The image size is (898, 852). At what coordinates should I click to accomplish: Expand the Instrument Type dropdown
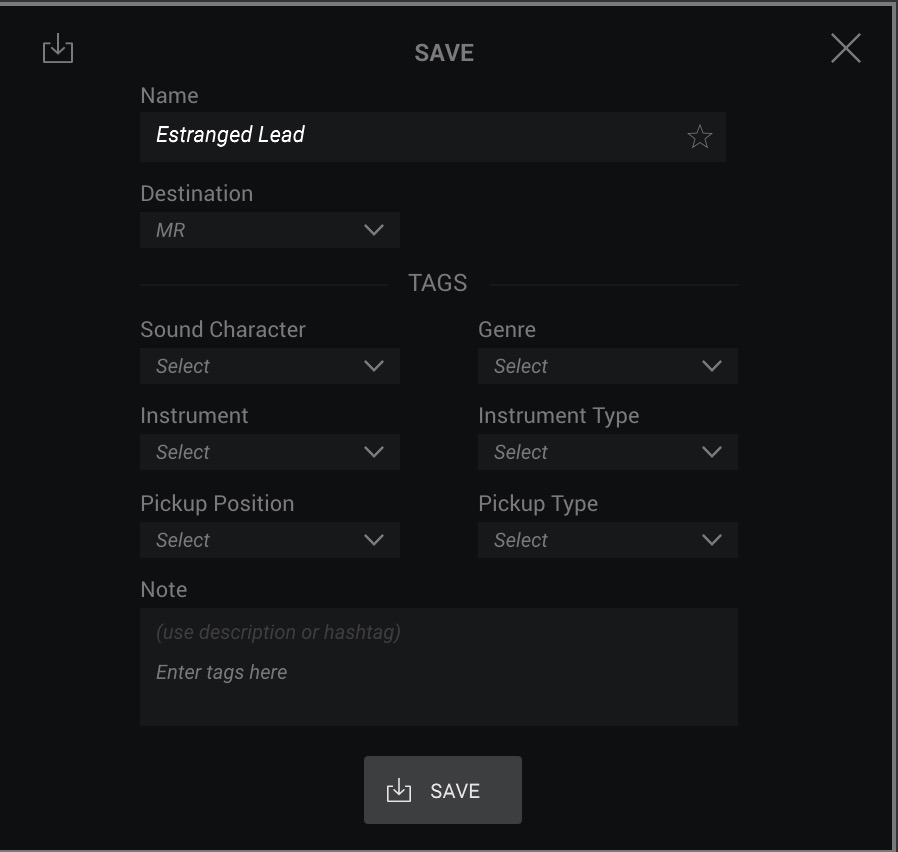click(608, 452)
